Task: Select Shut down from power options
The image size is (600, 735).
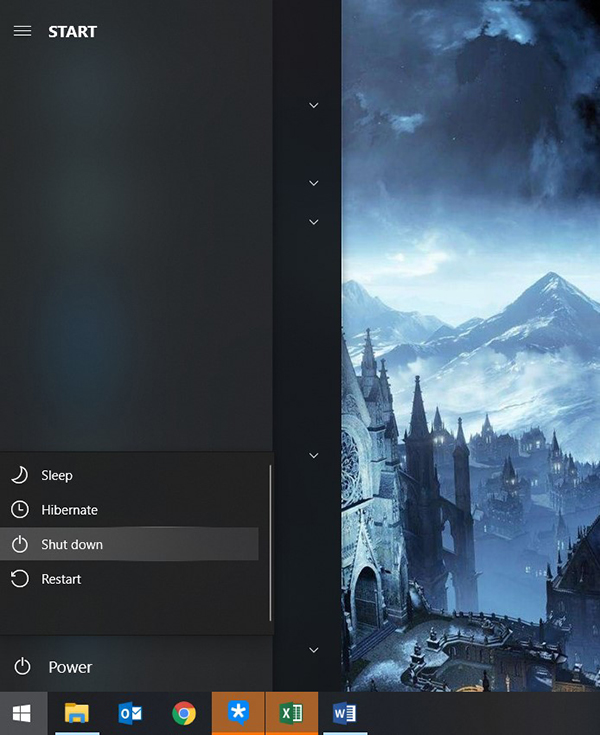Action: [129, 544]
